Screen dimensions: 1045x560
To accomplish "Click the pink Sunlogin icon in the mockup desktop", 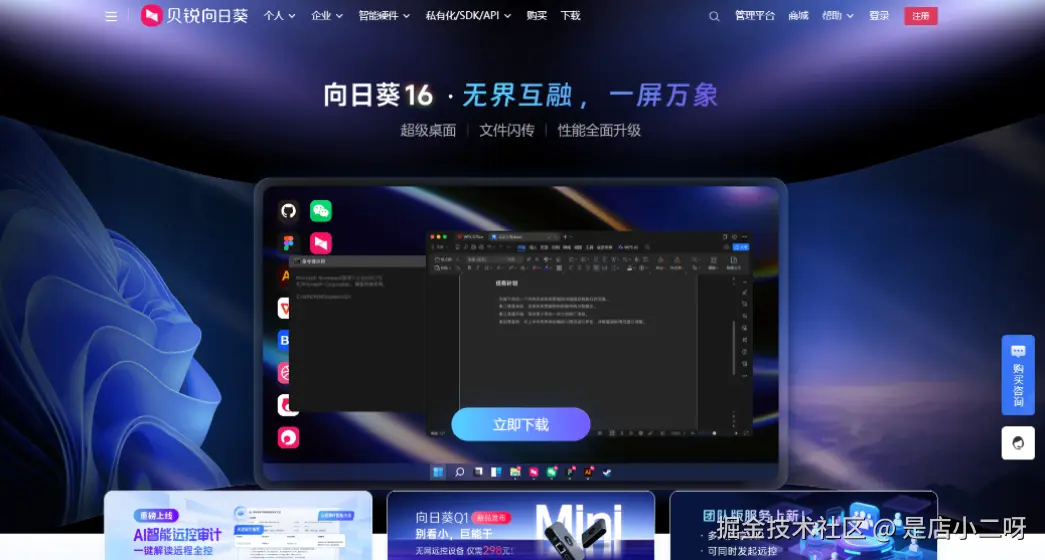I will point(321,243).
